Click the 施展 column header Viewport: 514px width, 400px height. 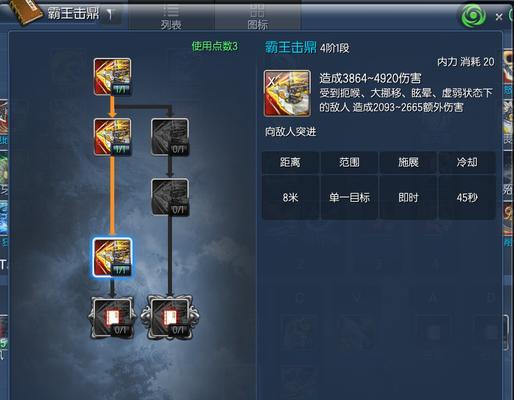(x=408, y=162)
